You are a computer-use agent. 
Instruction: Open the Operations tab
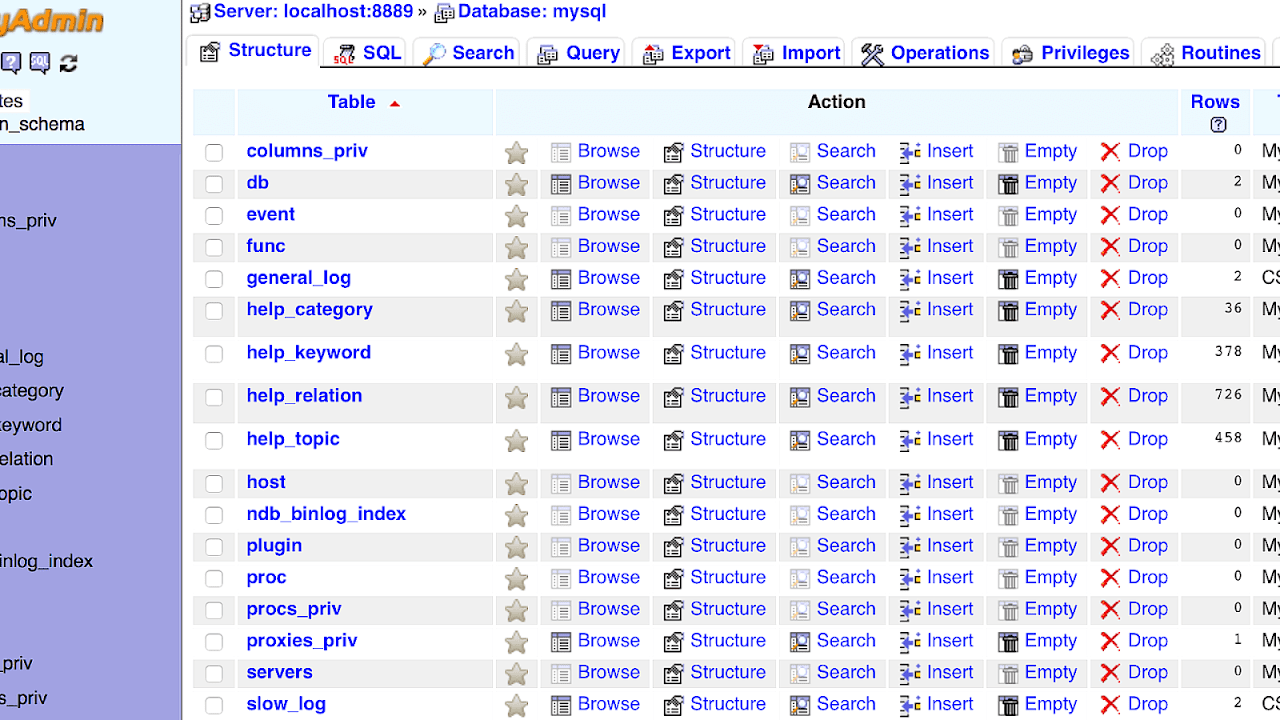click(x=925, y=53)
